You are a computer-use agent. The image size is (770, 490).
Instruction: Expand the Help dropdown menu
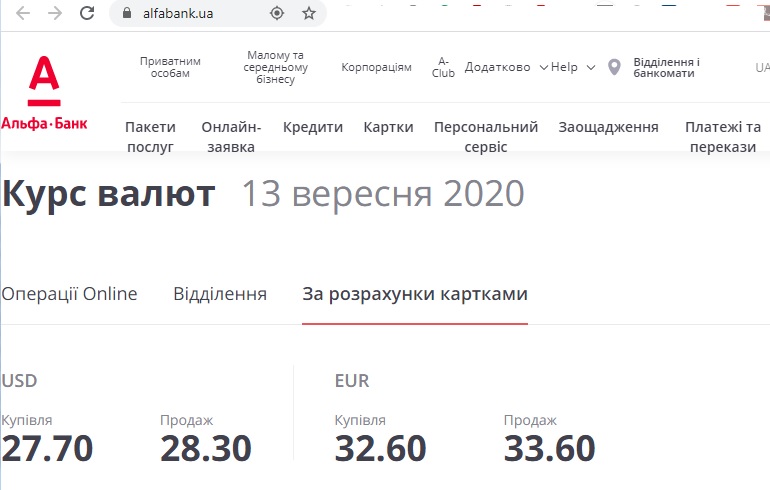[x=573, y=67]
